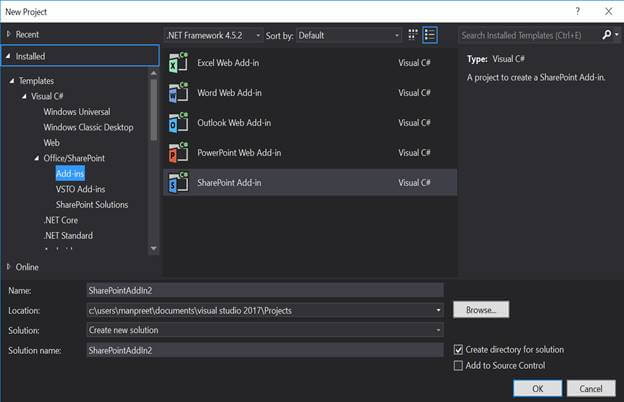Click the Solution name input field
Viewport: 624px width, 402px height.
(x=265, y=350)
